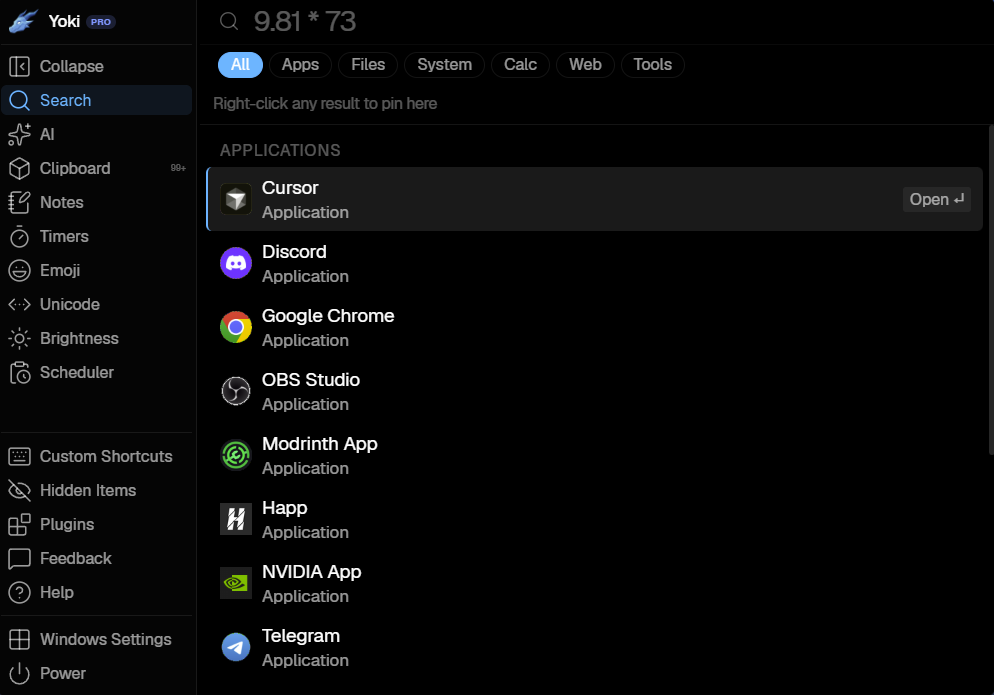Image resolution: width=994 pixels, height=695 pixels.
Task: Click the Open button on Cursor row
Action: click(936, 199)
